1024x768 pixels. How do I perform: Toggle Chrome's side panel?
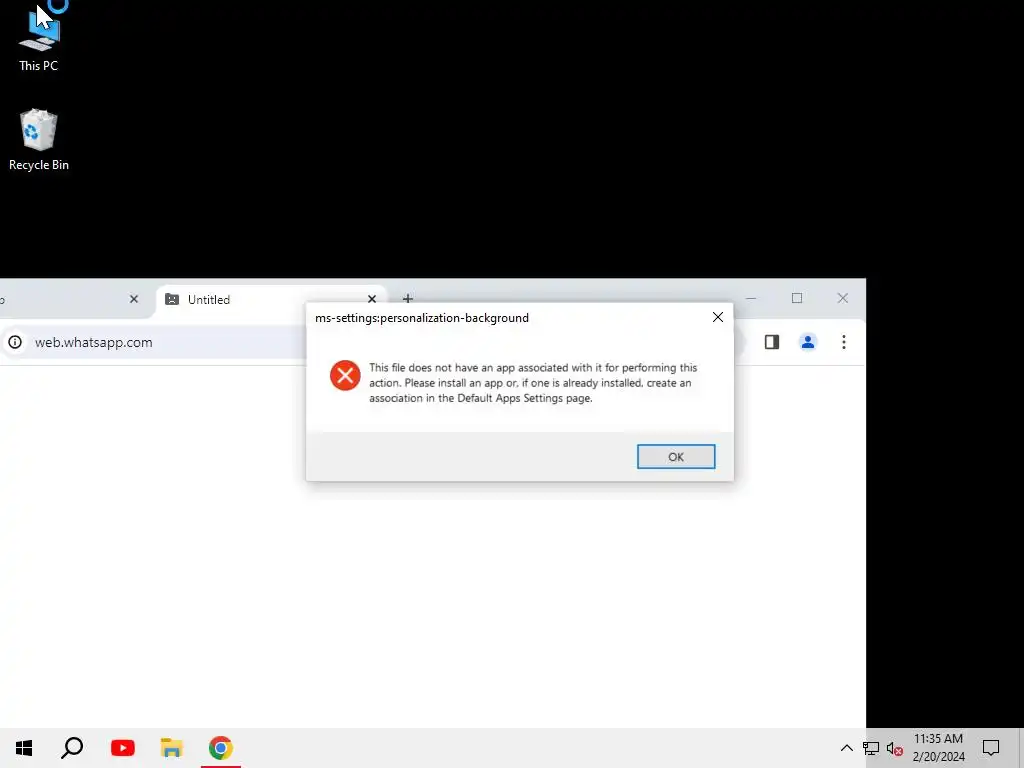772,342
